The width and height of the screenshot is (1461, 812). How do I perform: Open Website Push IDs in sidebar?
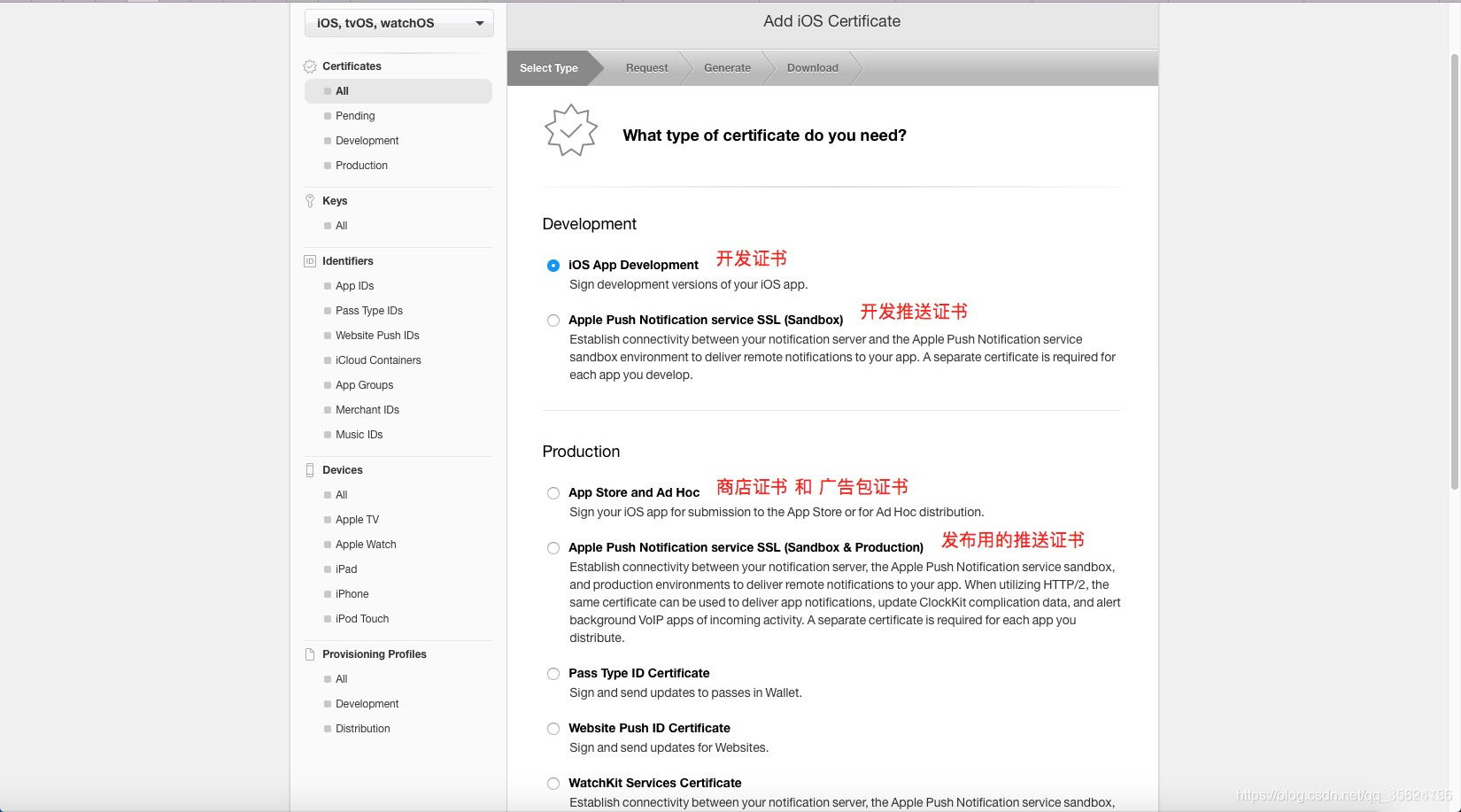377,336
